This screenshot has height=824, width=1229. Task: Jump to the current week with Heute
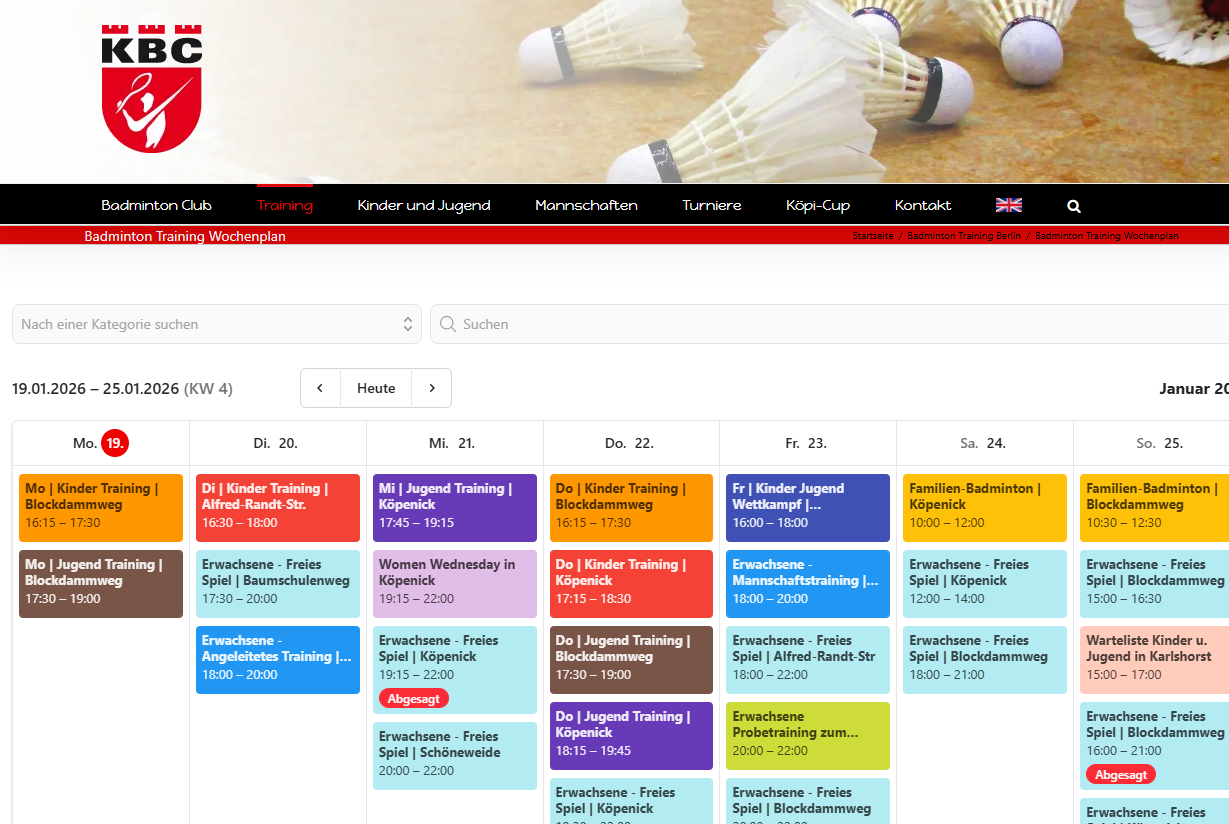tap(376, 388)
